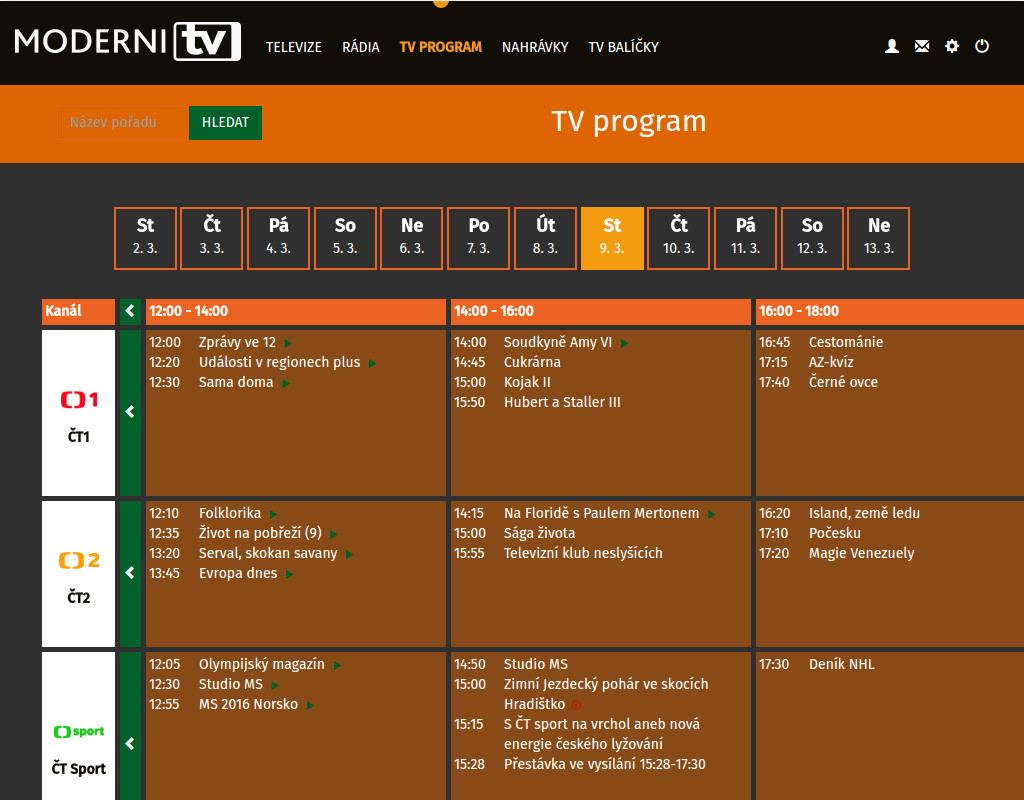1024x800 pixels.
Task: Click the ČT Sport channel logo
Action: pyautogui.click(x=79, y=732)
